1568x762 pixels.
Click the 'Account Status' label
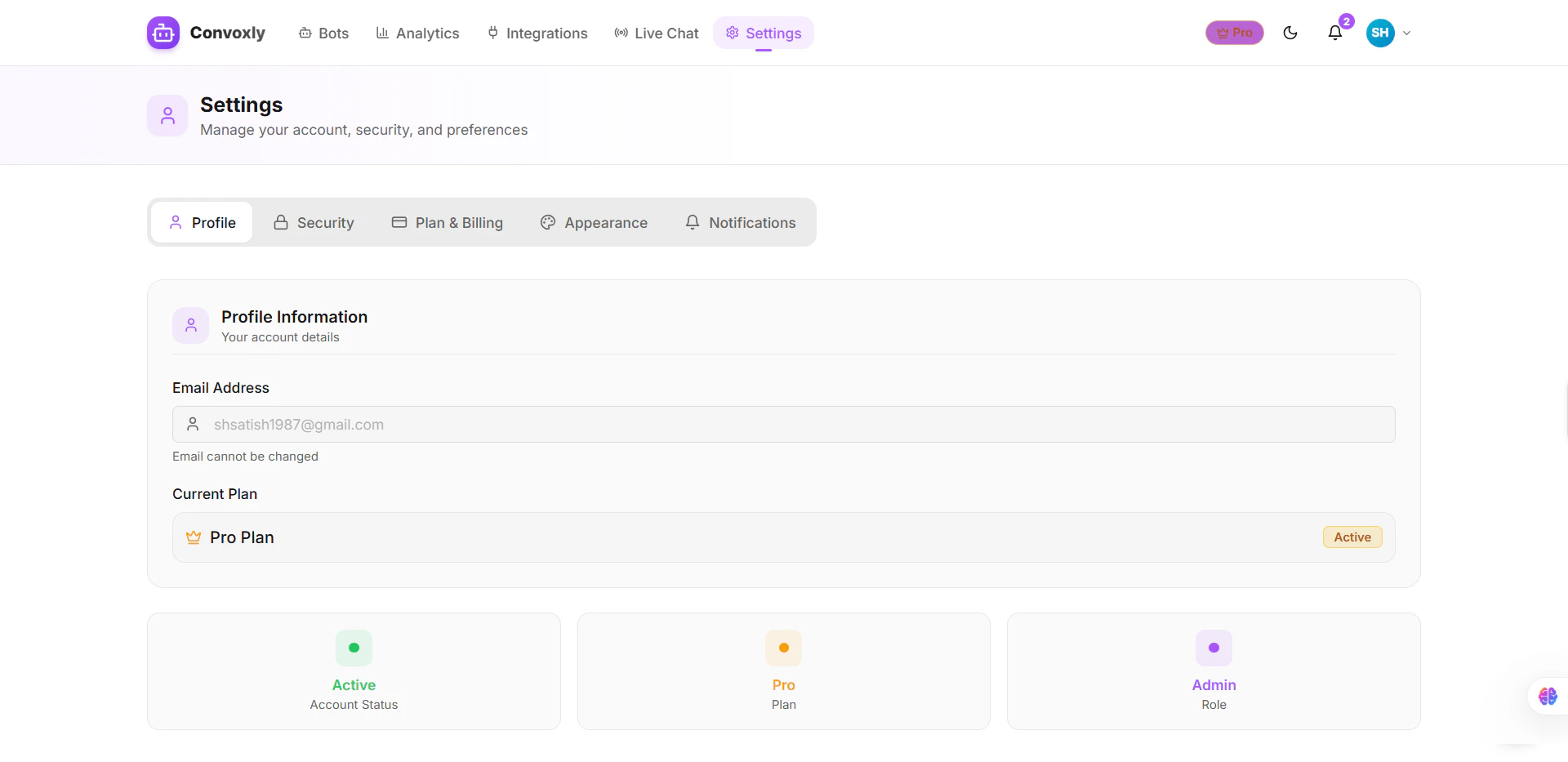[x=354, y=705]
